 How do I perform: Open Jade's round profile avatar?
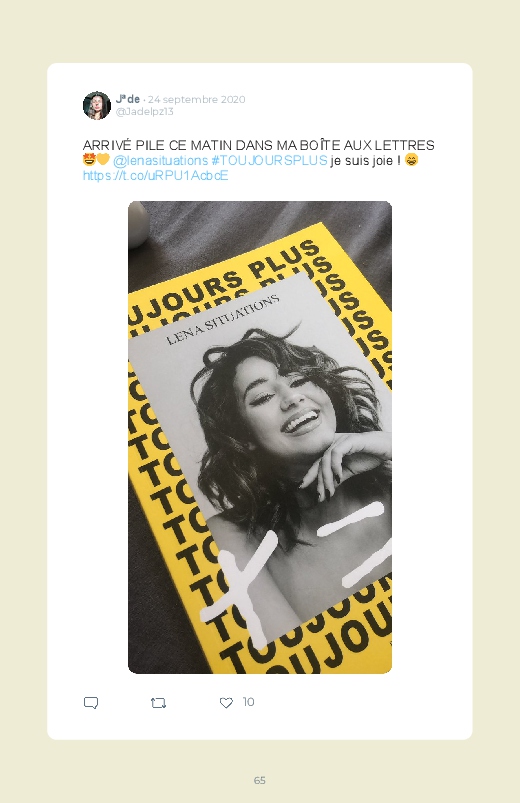(97, 105)
